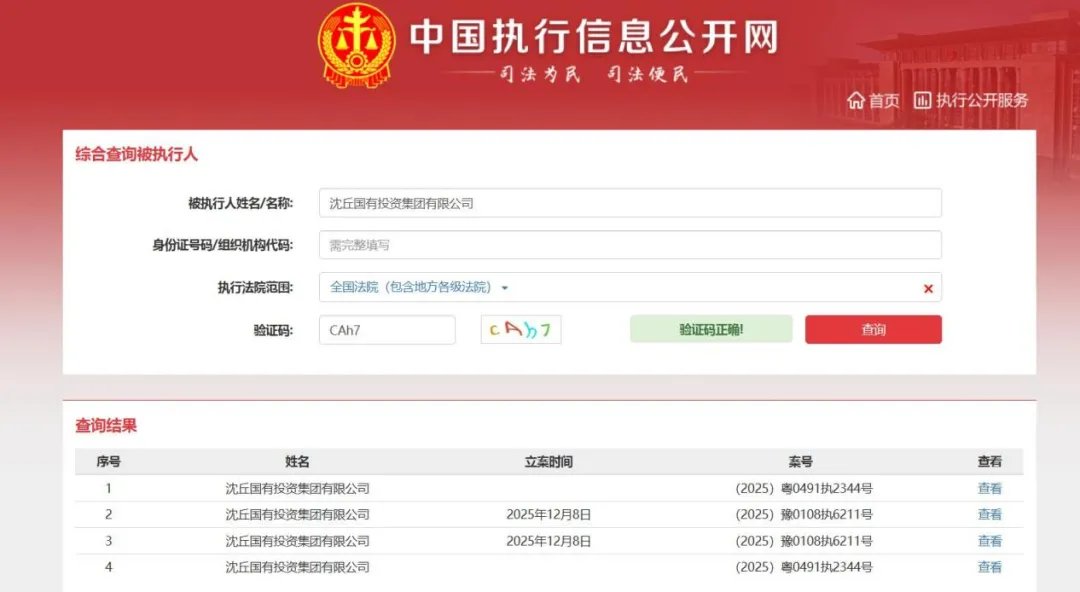1080x592 pixels.
Task: Click the 执行法院范围: field label
Action: [x=256, y=288]
